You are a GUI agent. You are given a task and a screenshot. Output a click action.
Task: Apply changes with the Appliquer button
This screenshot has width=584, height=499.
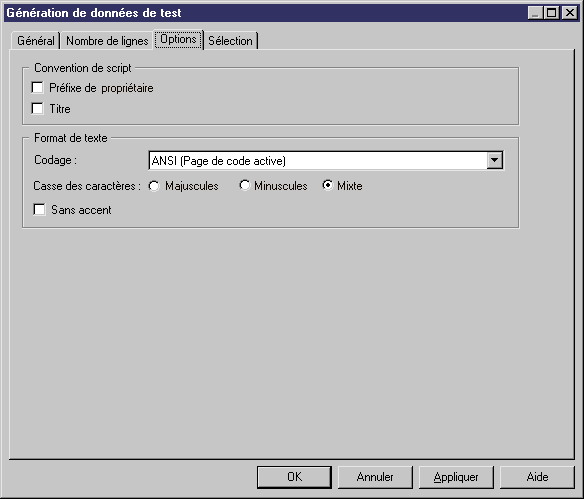pyautogui.click(x=456, y=477)
